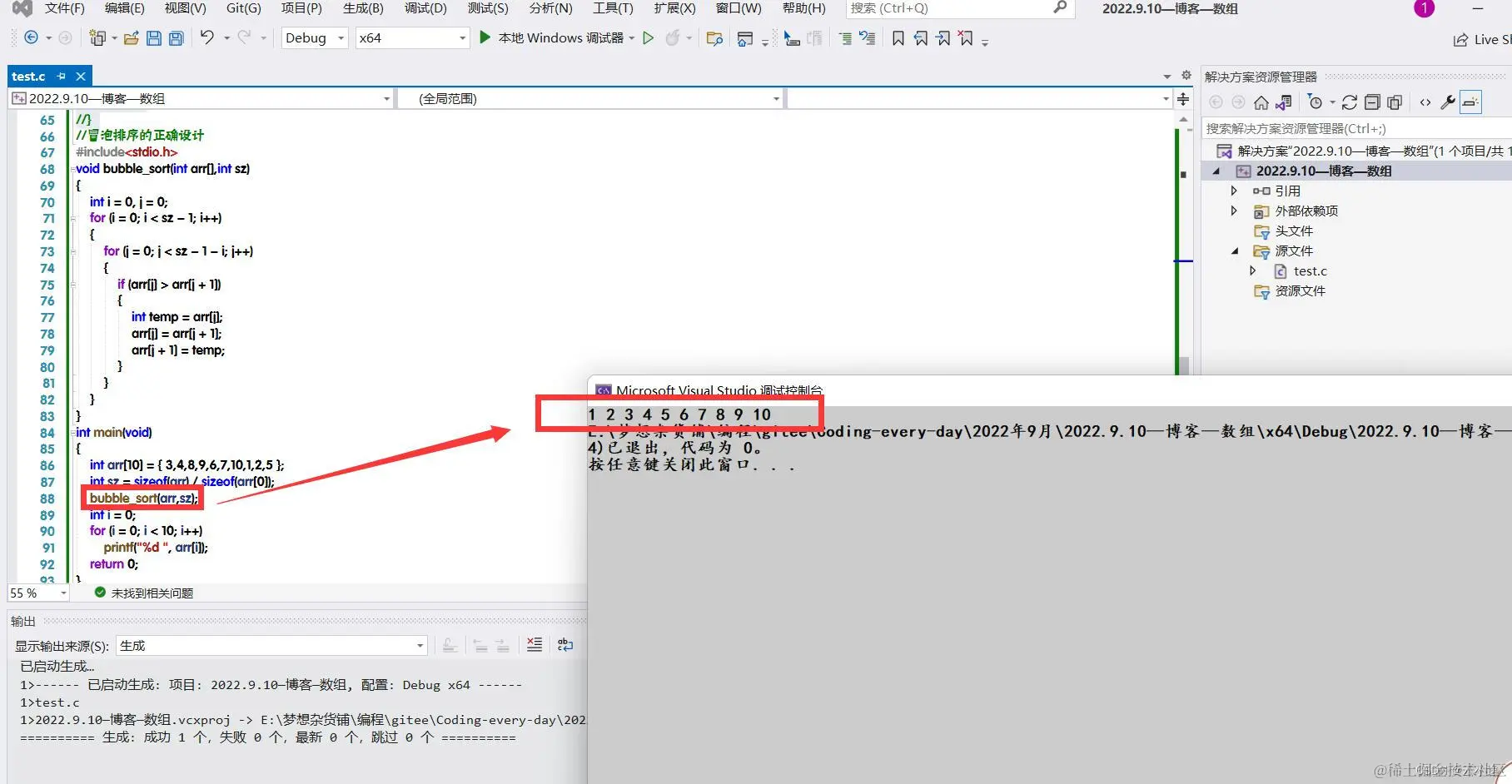Click the Solution Explorer search field
This screenshot has width=1512, height=784.
click(1356, 128)
